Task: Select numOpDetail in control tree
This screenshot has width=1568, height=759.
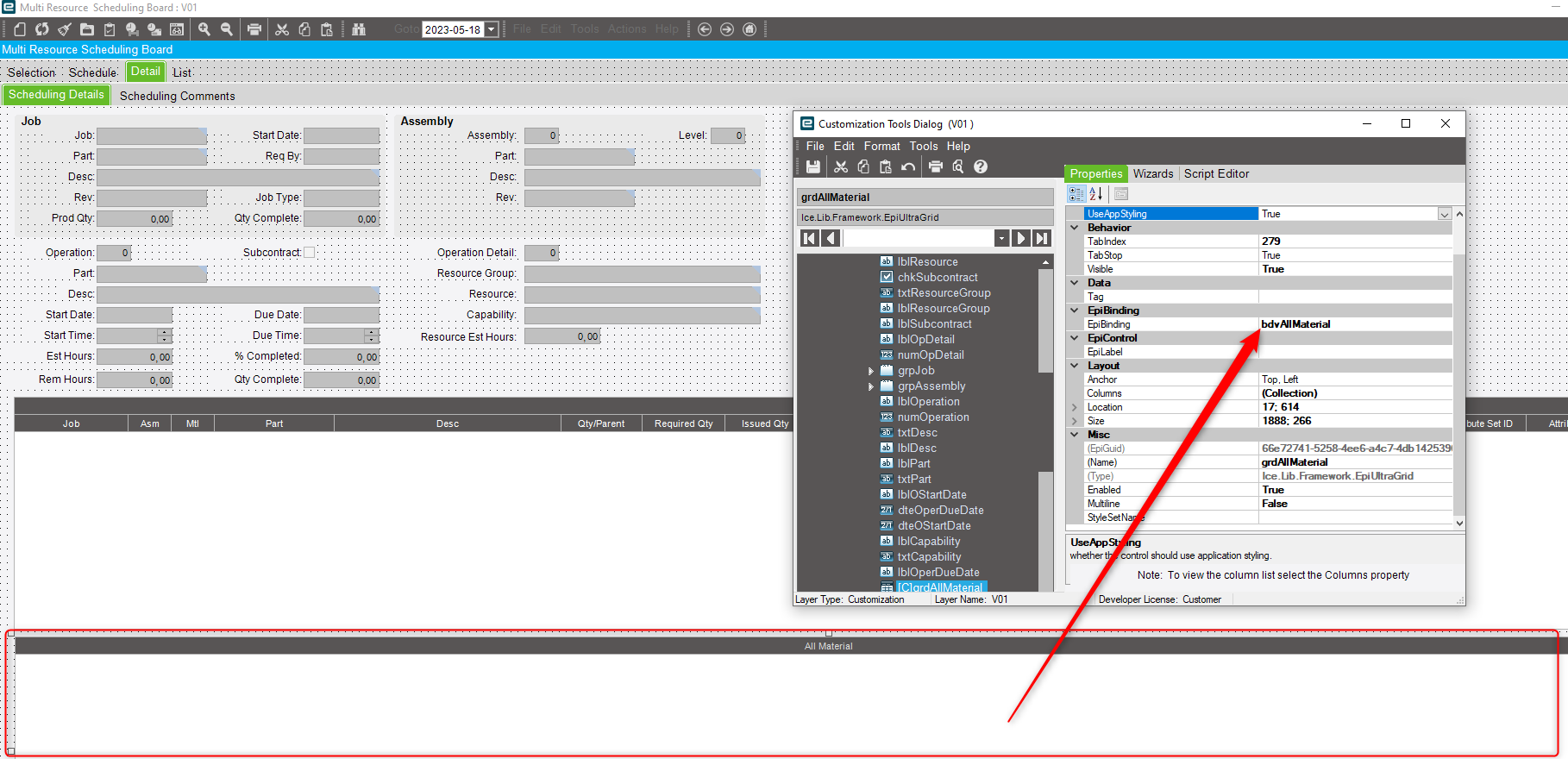Action: [931, 355]
